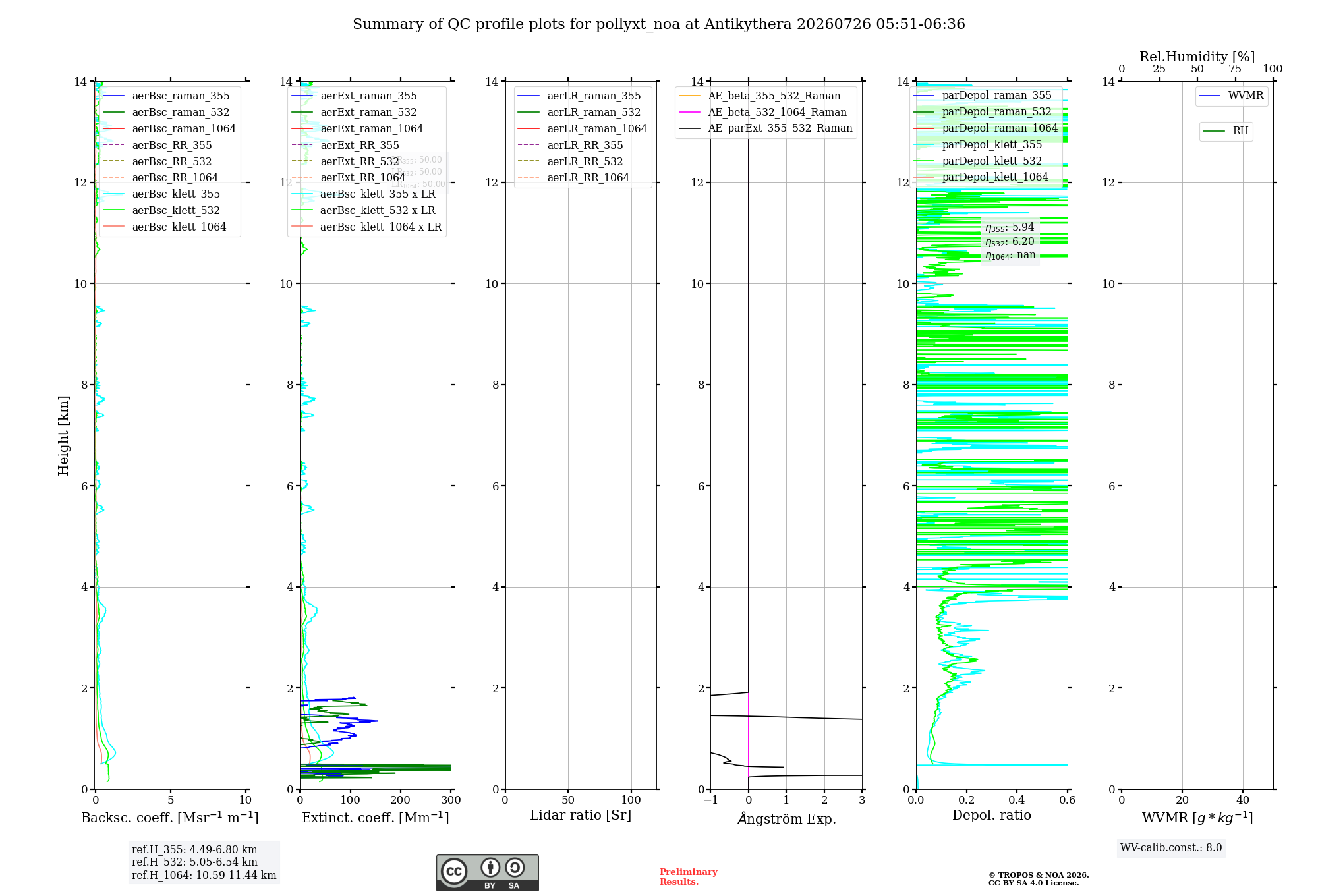Click the Preliminary Results red label
The height and width of the screenshot is (896, 1318).
689,877
